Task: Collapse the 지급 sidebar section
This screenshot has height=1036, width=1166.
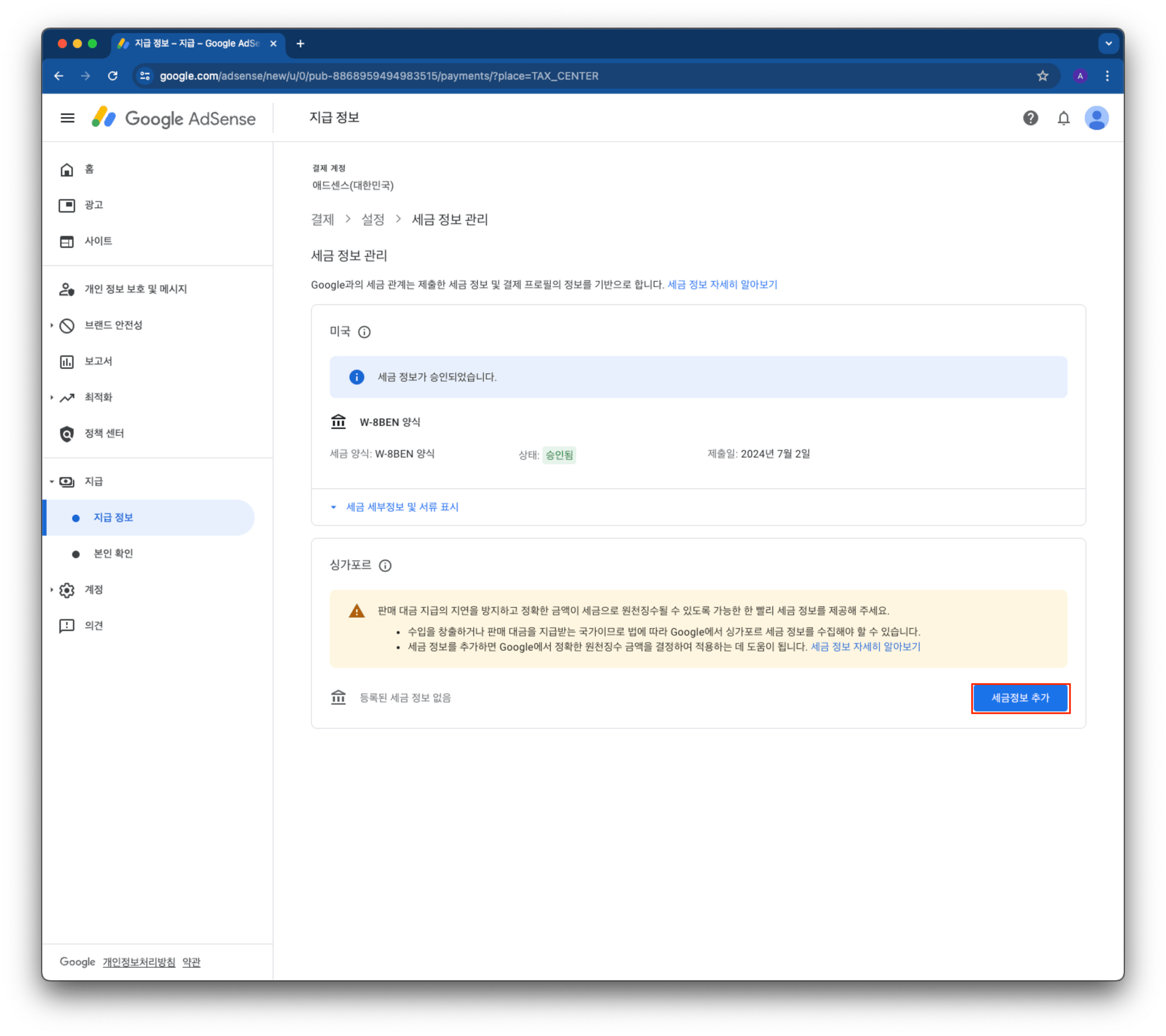Action: pos(52,482)
